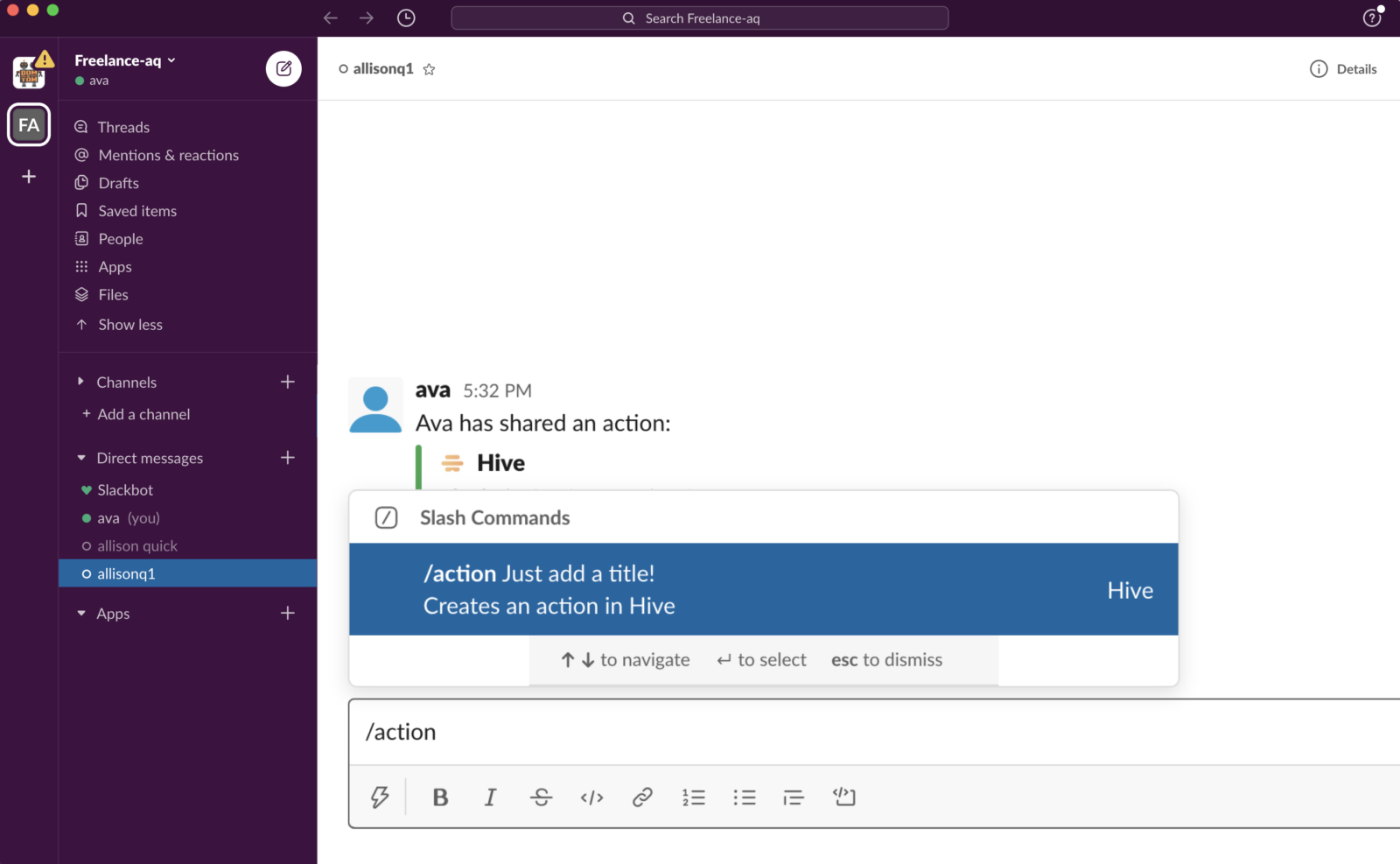The width and height of the screenshot is (1400, 864).
Task: Switch to Mentions & reactions
Action: click(168, 155)
